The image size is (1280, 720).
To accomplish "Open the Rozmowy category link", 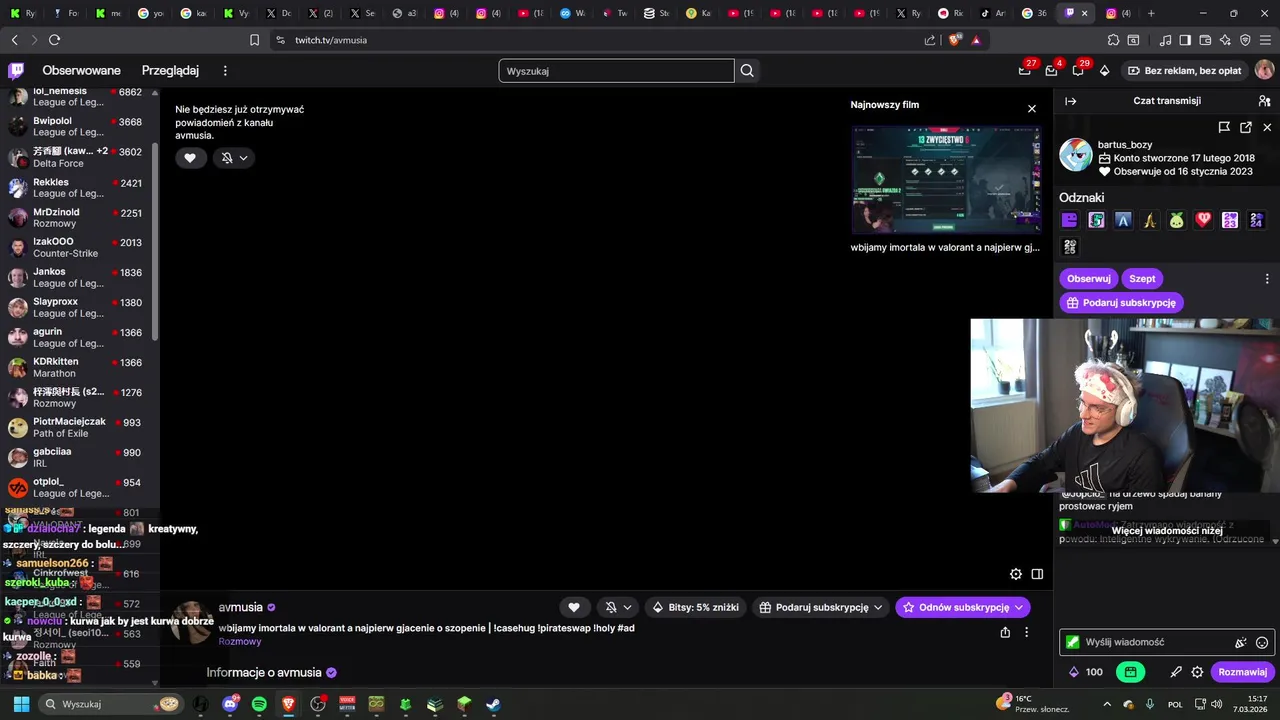I will point(240,642).
